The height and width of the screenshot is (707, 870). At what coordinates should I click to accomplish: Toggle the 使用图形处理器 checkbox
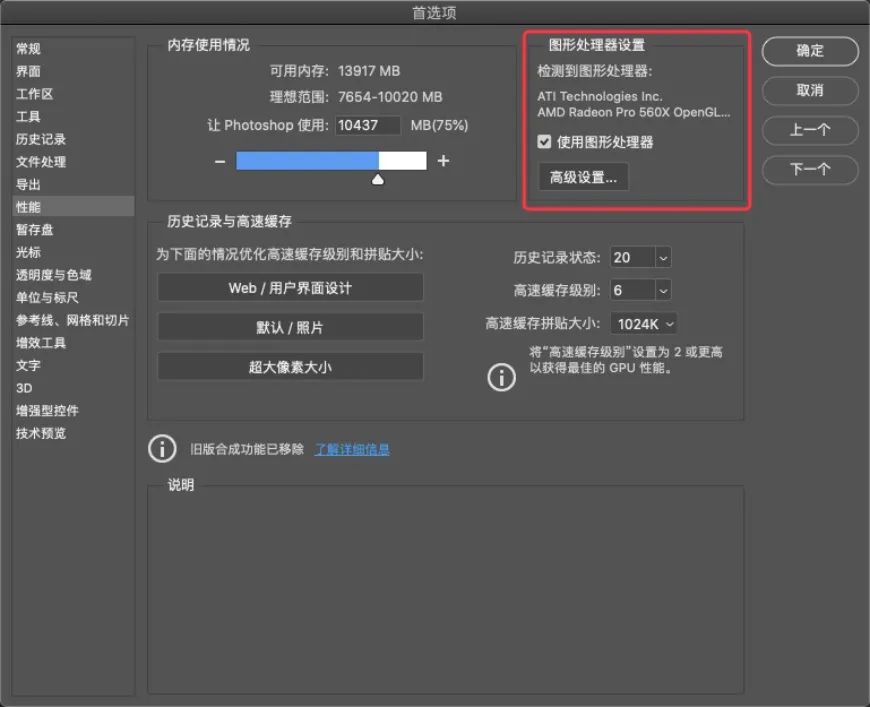[x=544, y=142]
